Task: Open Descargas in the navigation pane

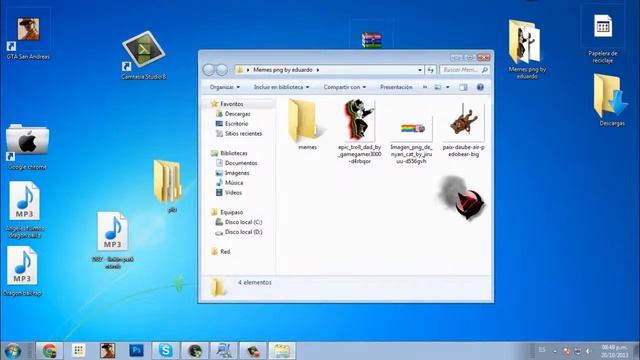Action: coord(238,114)
